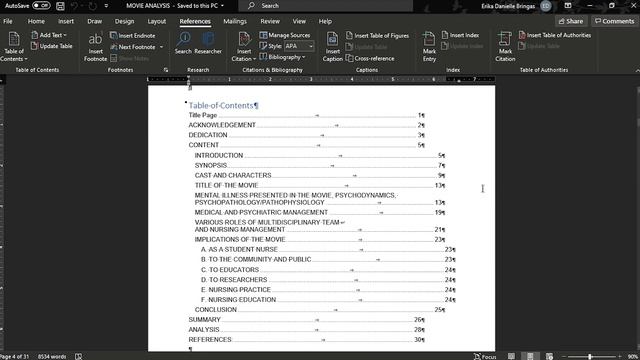The height and width of the screenshot is (360, 640).
Task: Click the REFERENCES entry in contents
Action: 210,340
